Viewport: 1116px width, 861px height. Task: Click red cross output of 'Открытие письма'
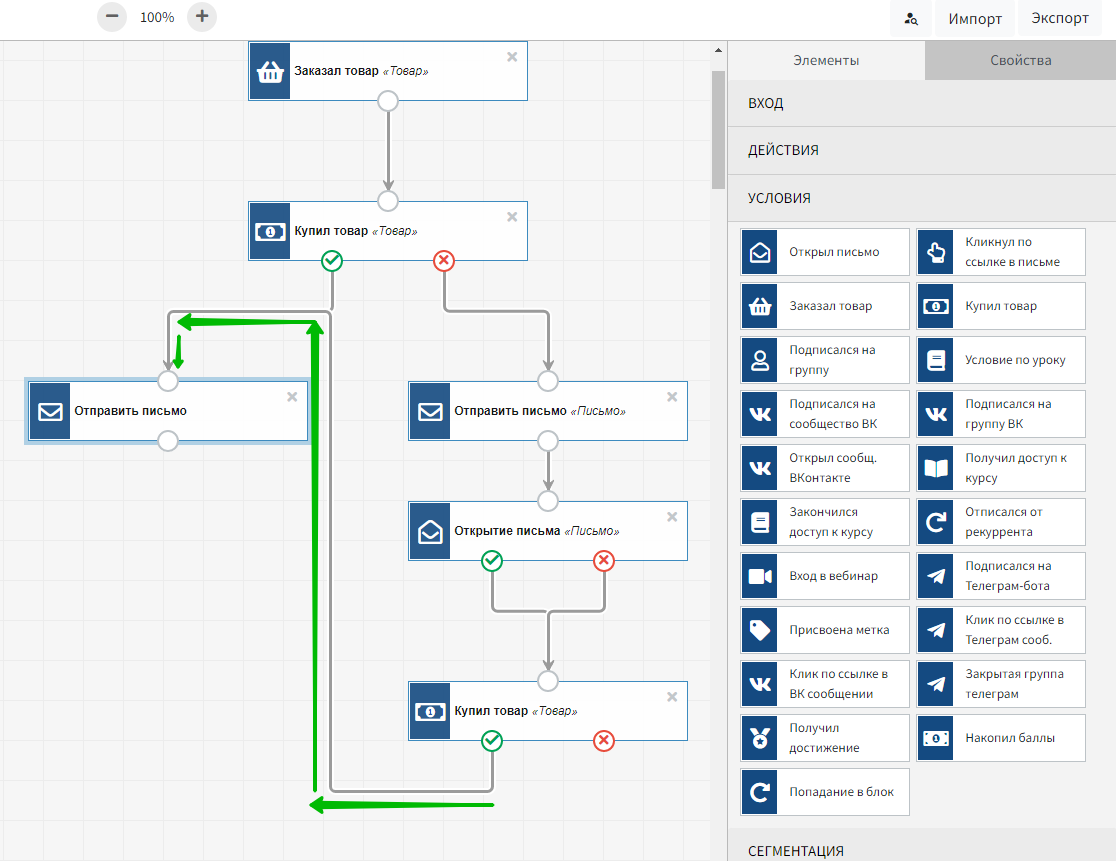coord(604,561)
